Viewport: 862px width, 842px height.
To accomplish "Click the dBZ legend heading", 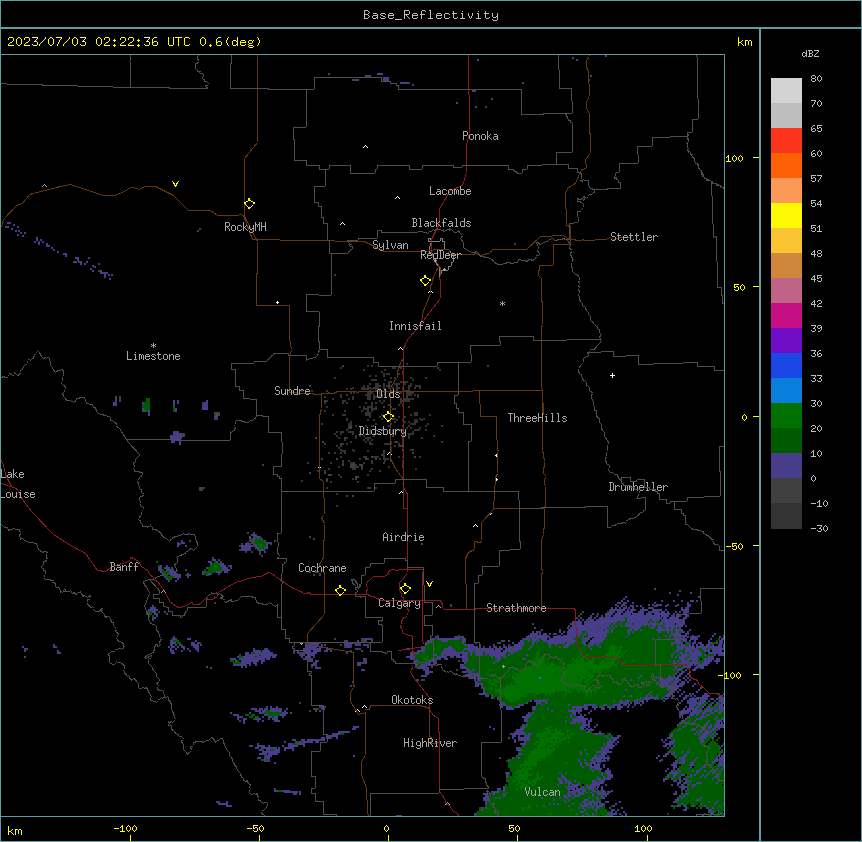I will tap(810, 53).
